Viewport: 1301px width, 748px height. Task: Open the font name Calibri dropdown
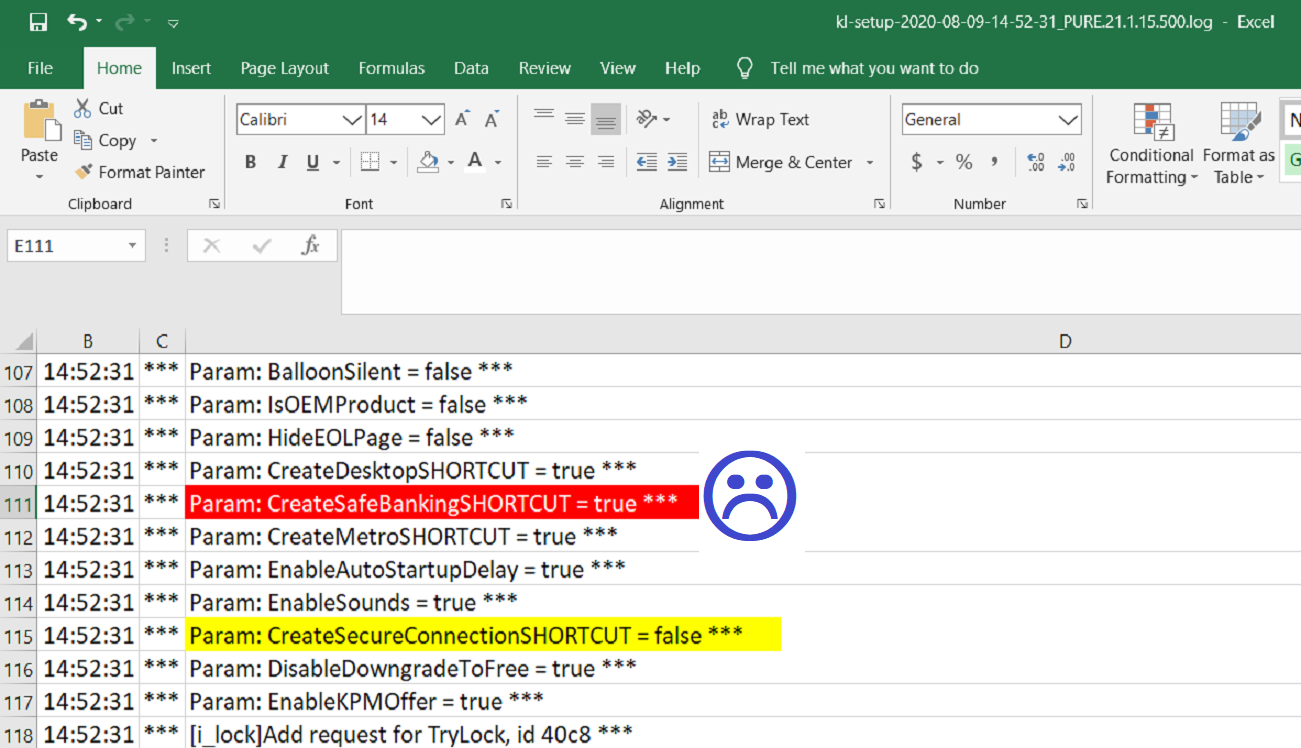click(x=352, y=120)
